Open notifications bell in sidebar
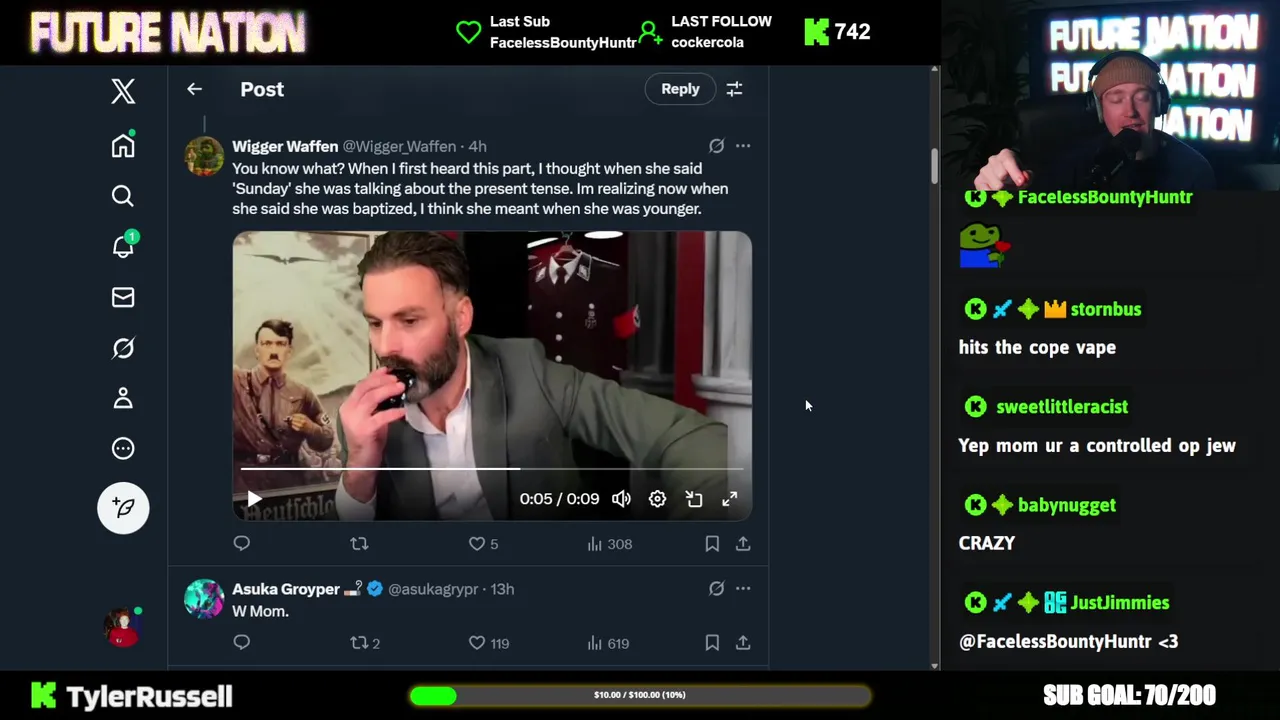 tap(123, 246)
